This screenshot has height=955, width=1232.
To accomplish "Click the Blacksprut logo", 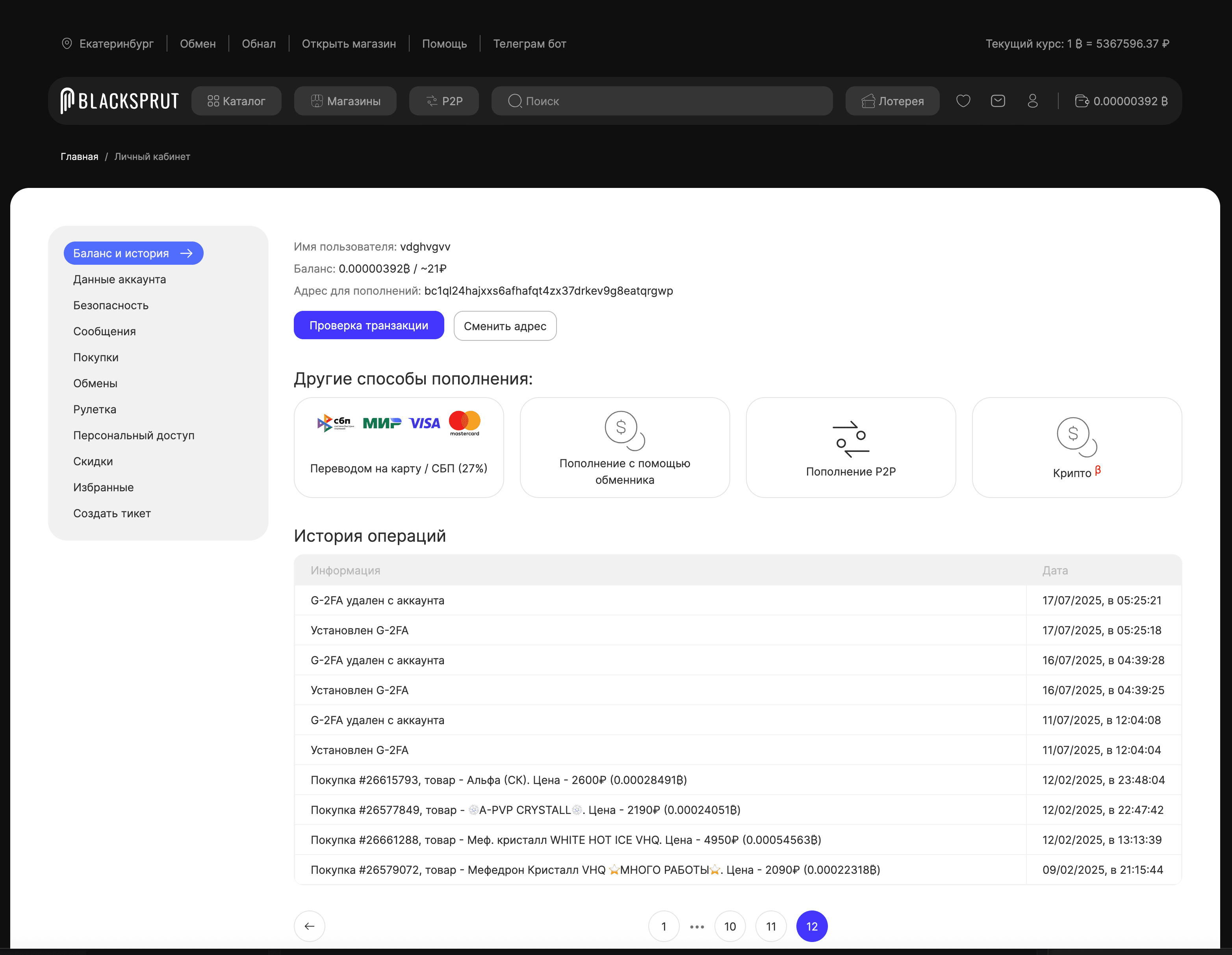I will pyautogui.click(x=120, y=101).
